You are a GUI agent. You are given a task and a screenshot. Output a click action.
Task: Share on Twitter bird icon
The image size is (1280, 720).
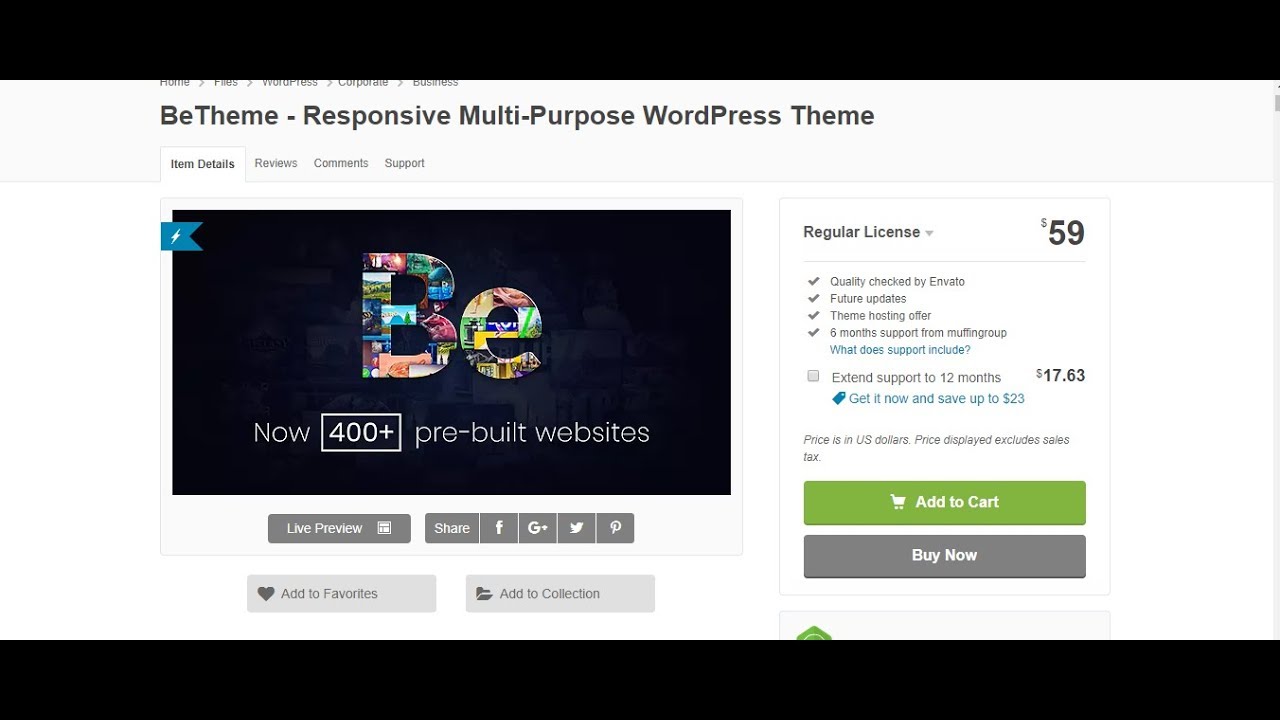point(577,528)
